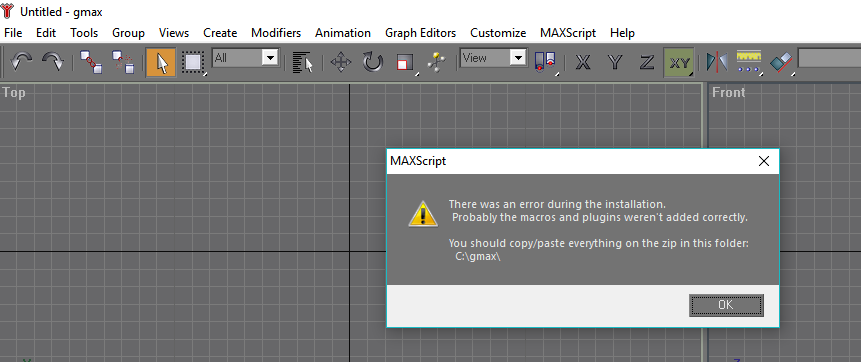This screenshot has width=861, height=362.
Task: Open the Customize menu
Action: point(498,33)
